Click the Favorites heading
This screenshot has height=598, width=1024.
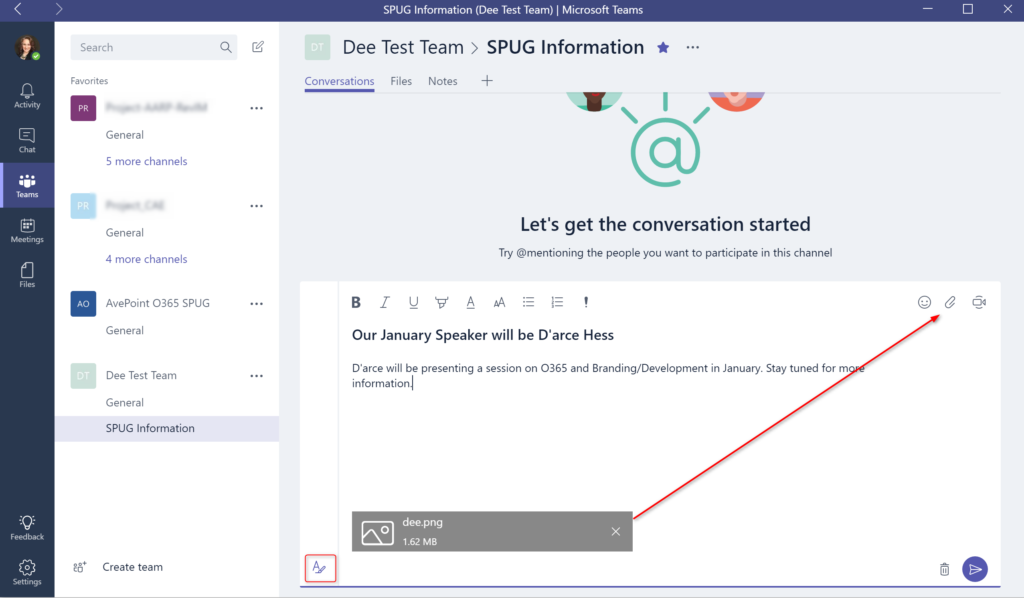89,81
